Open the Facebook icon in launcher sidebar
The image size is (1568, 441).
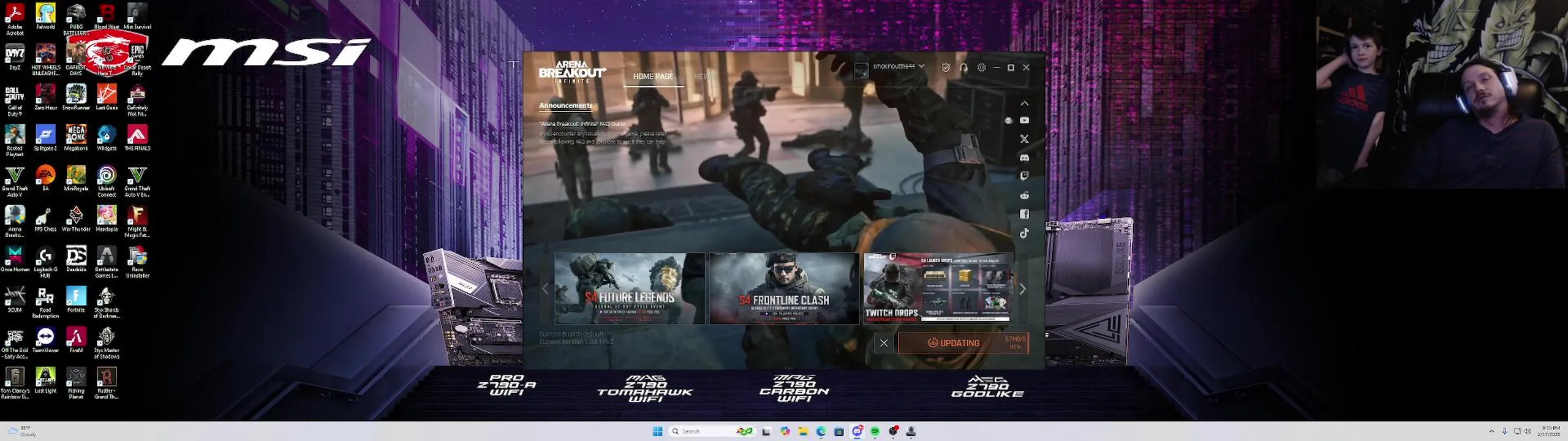point(1024,214)
